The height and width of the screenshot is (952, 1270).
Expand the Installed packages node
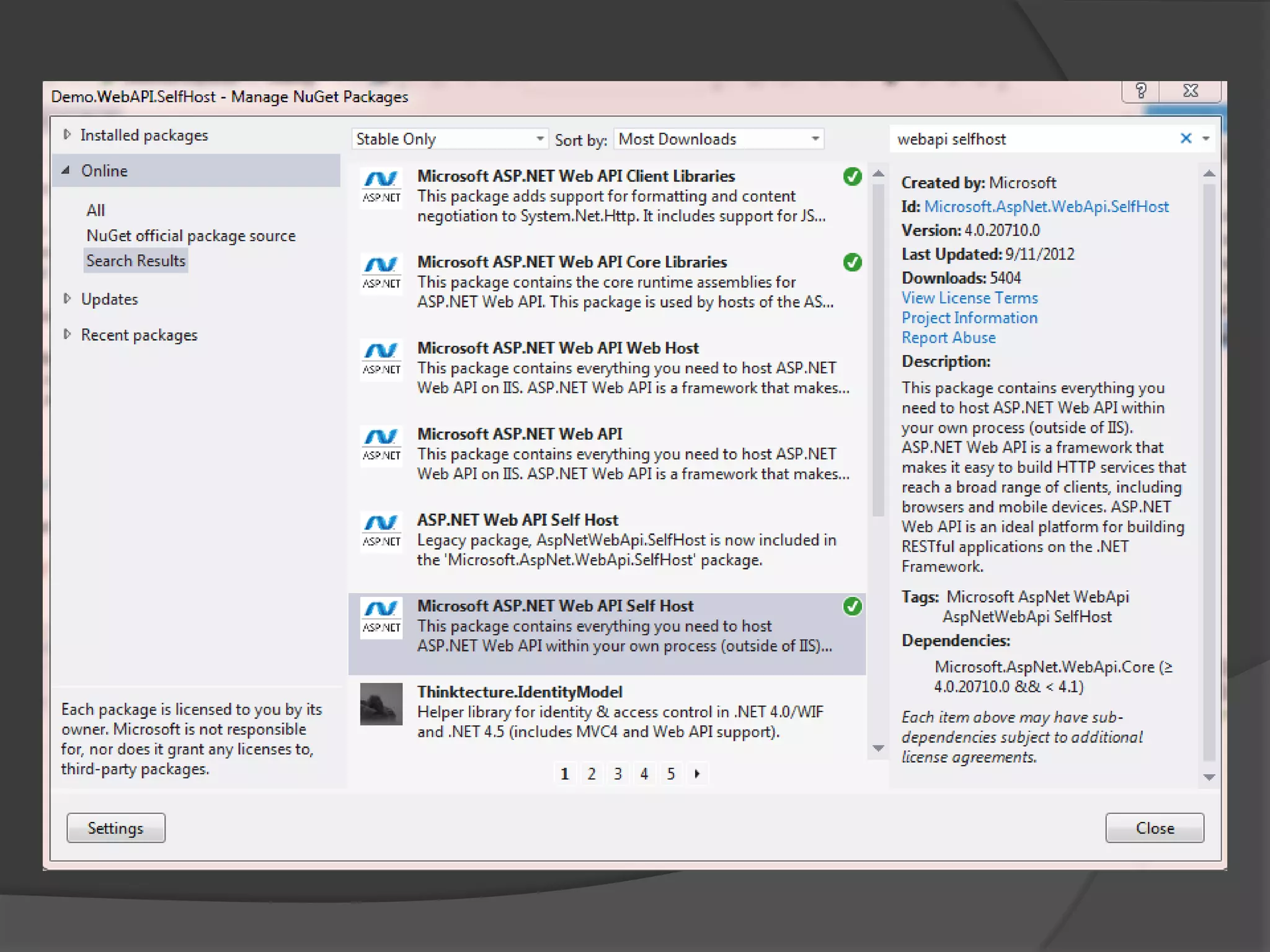click(x=67, y=134)
